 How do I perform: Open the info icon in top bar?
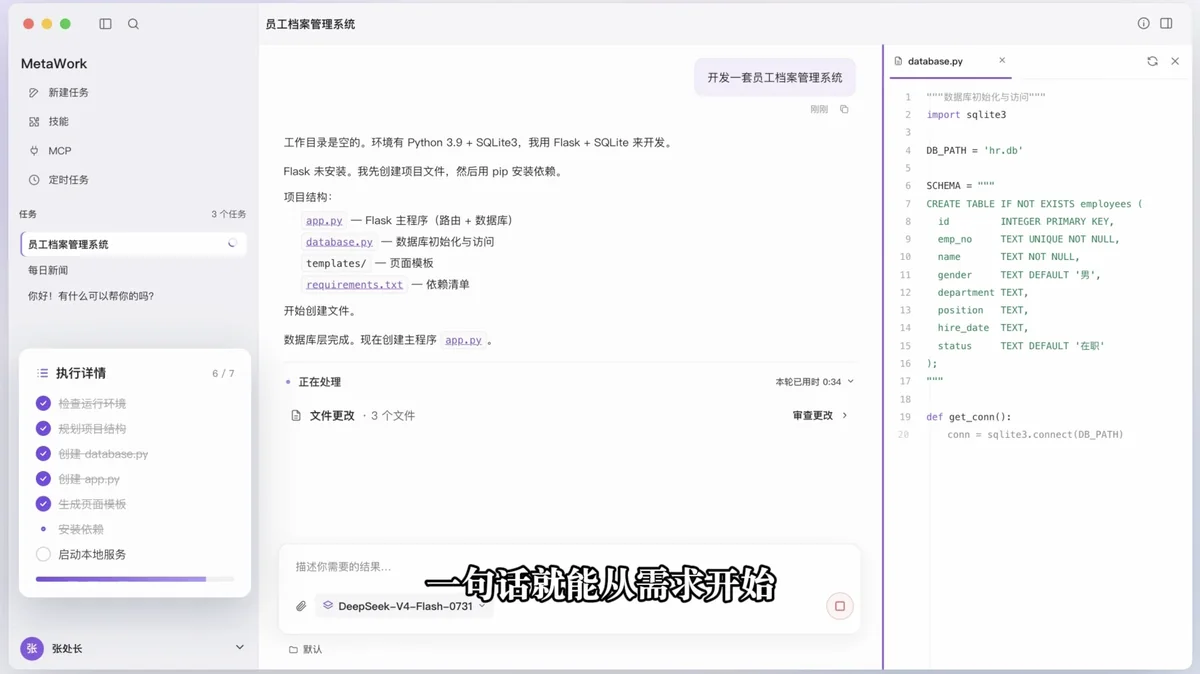coord(1144,24)
